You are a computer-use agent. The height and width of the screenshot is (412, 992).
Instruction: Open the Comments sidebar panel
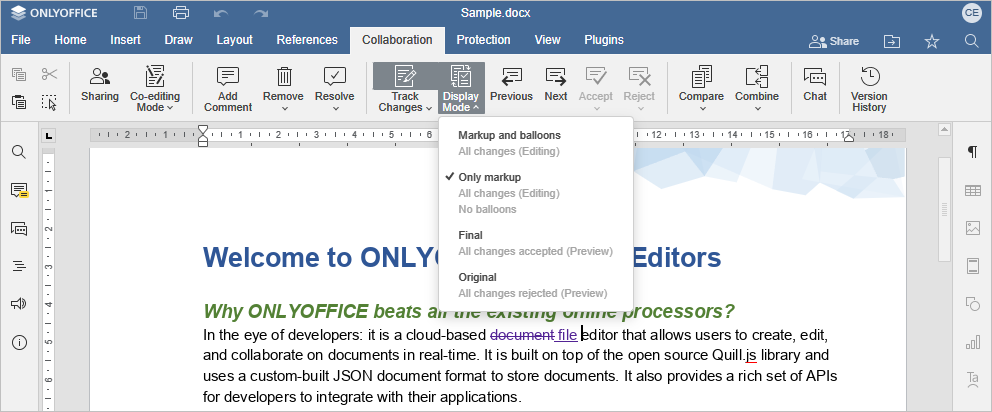tap(19, 190)
